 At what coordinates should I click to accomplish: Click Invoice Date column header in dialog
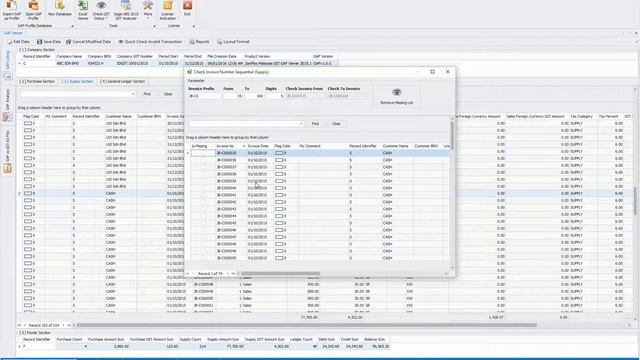[258, 146]
